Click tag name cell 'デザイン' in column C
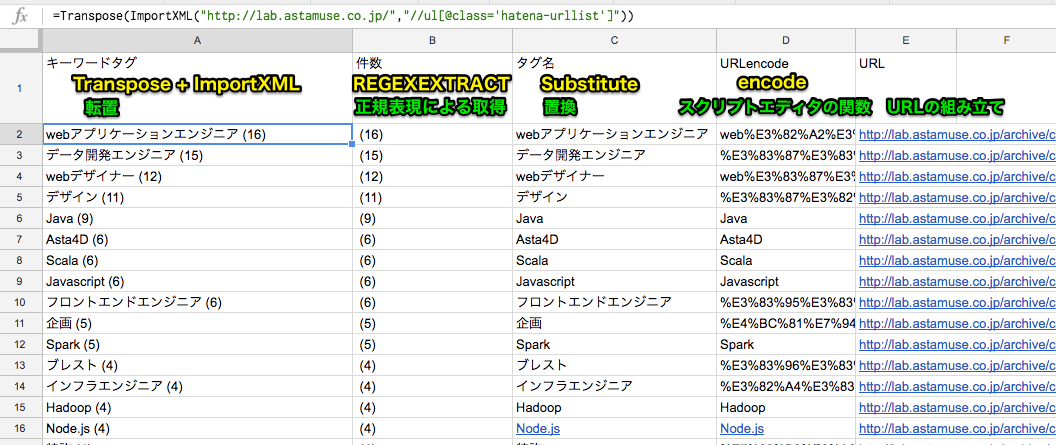 [x=614, y=198]
